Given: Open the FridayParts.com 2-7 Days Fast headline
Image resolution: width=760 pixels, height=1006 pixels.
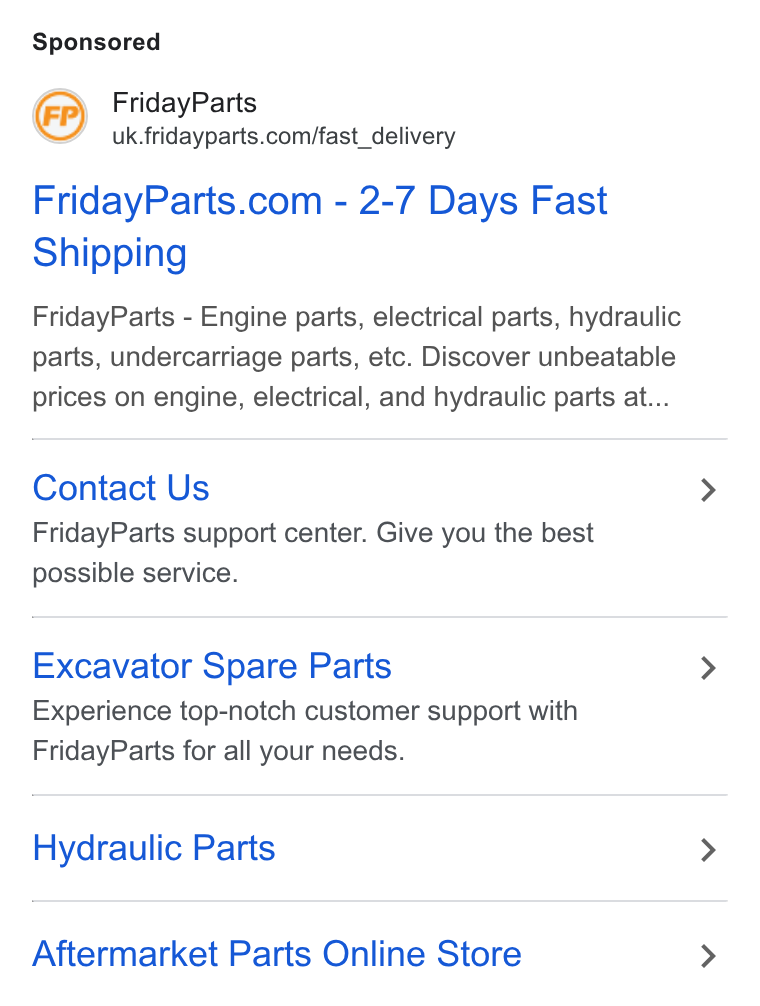Looking at the screenshot, I should [x=319, y=201].
